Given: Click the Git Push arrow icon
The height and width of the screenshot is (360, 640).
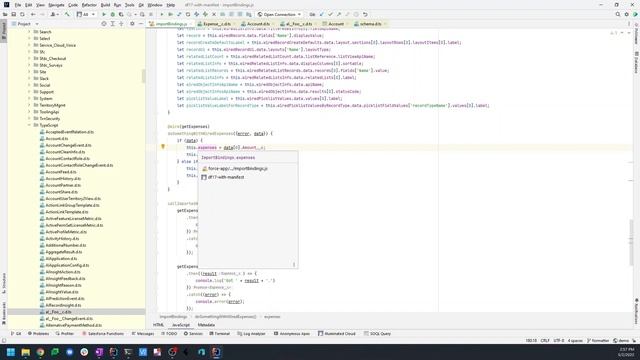Looking at the screenshot, I should (x=339, y=14).
